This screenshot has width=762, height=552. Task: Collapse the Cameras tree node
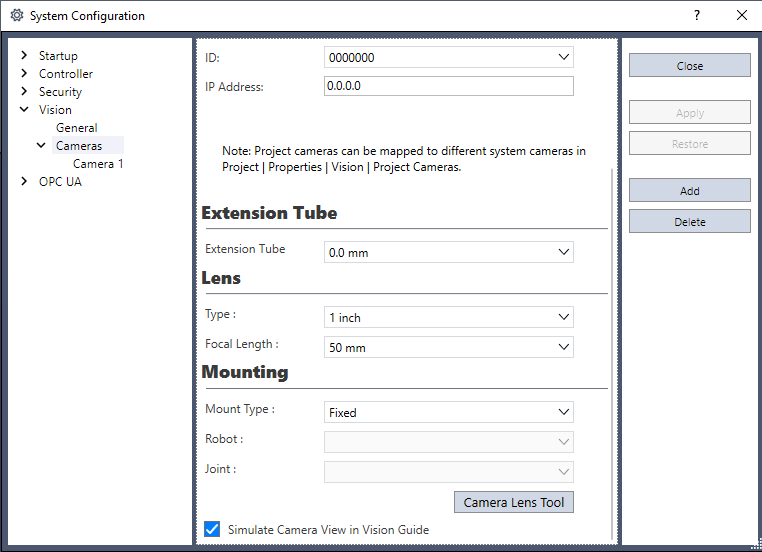click(x=41, y=145)
